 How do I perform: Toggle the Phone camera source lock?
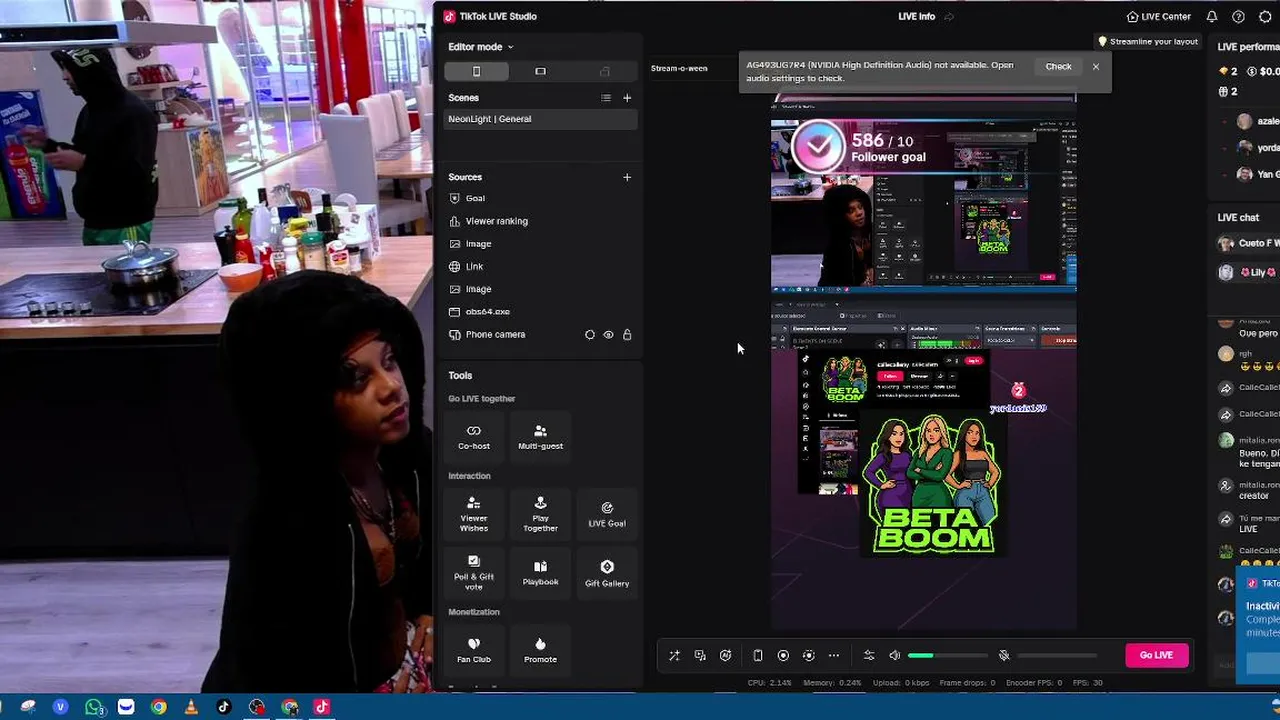[x=627, y=335]
